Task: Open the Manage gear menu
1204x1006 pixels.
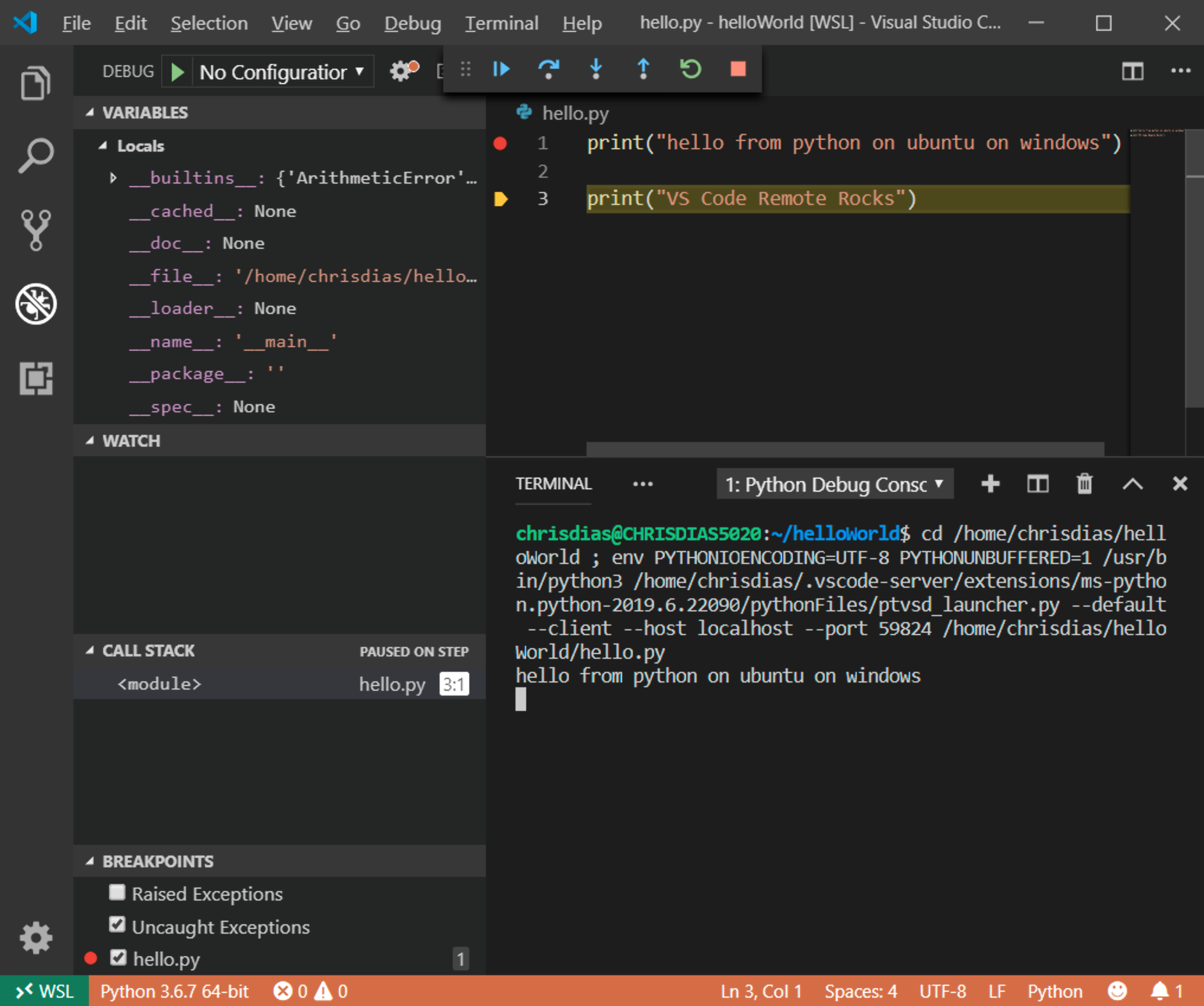Action: tap(36, 938)
